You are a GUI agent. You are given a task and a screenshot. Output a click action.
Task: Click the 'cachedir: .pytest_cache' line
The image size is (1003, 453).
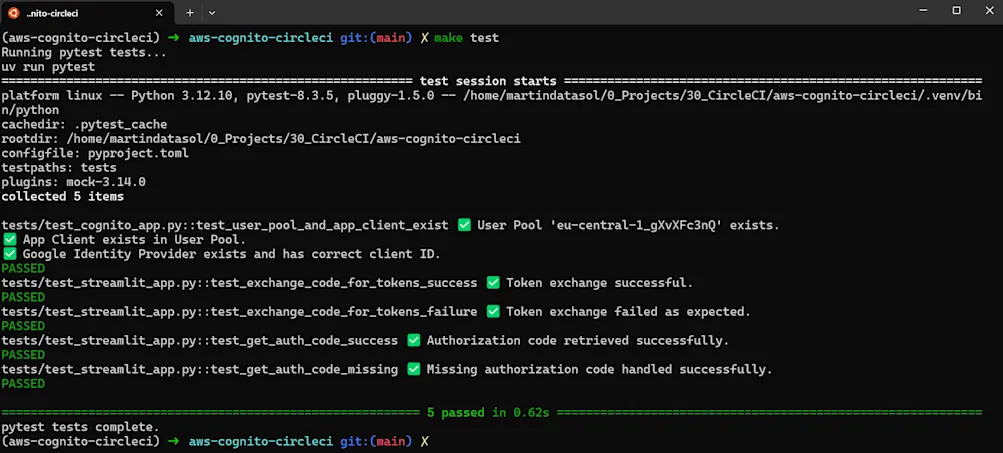pos(84,124)
